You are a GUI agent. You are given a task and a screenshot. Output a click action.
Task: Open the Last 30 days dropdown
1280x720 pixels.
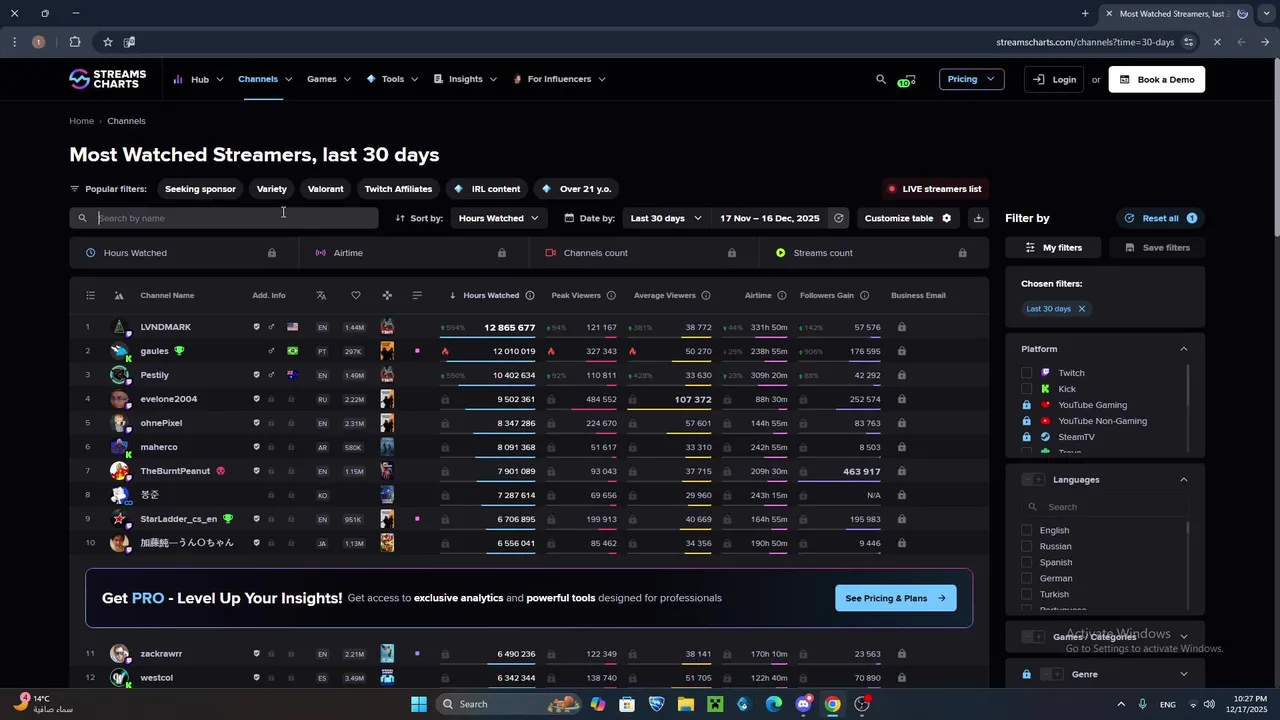pos(665,218)
